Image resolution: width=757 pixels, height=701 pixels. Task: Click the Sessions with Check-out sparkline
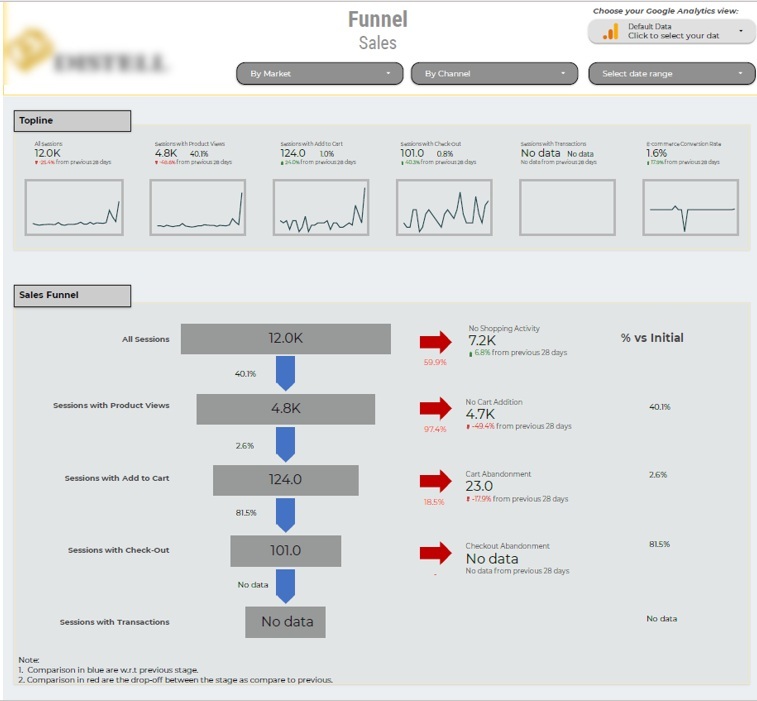tap(444, 208)
